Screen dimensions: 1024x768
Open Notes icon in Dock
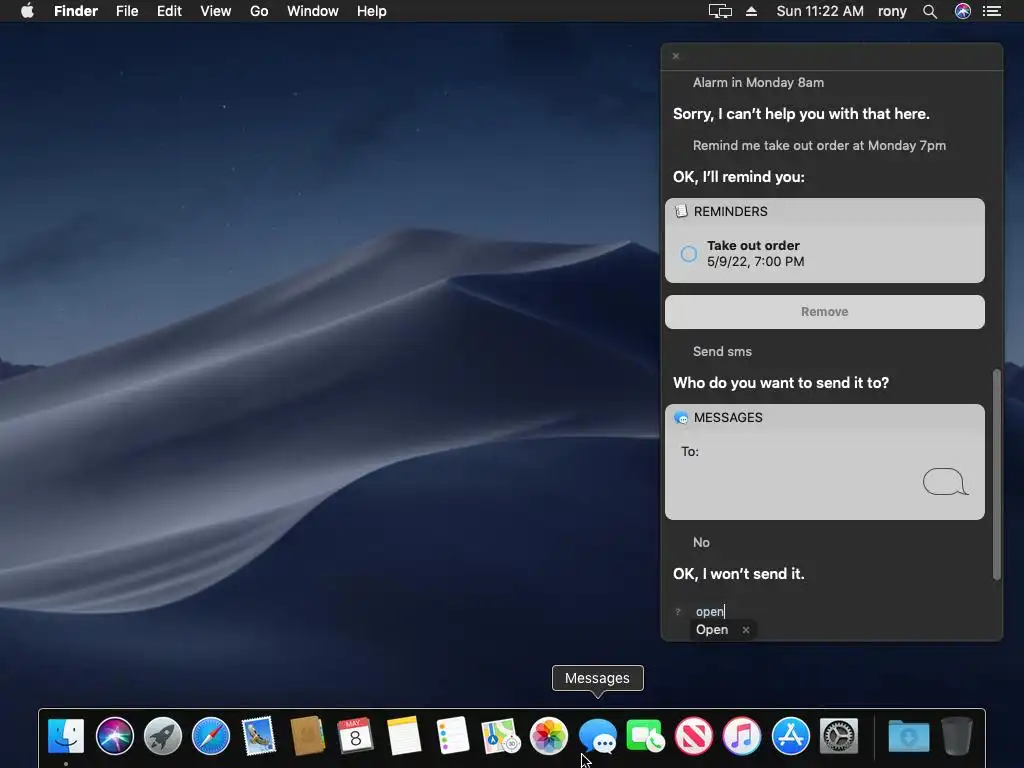404,736
